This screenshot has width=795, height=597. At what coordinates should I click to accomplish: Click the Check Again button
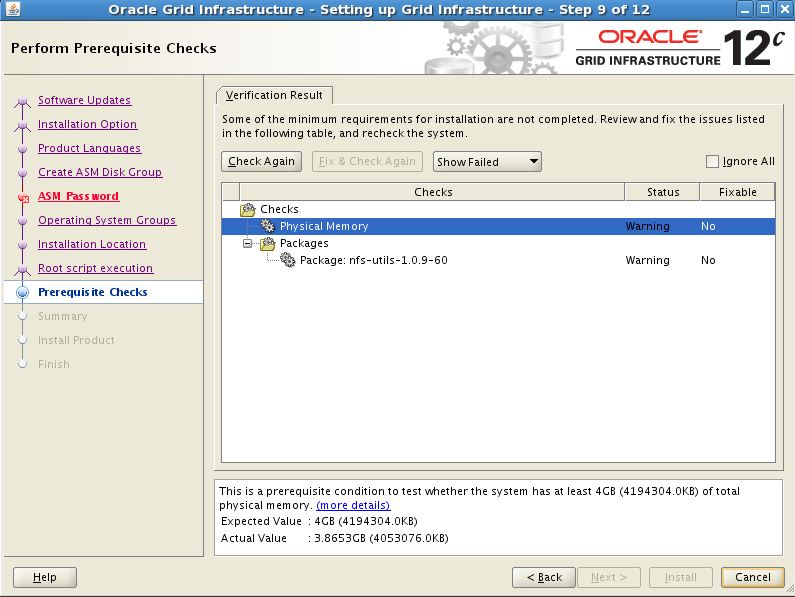click(262, 161)
